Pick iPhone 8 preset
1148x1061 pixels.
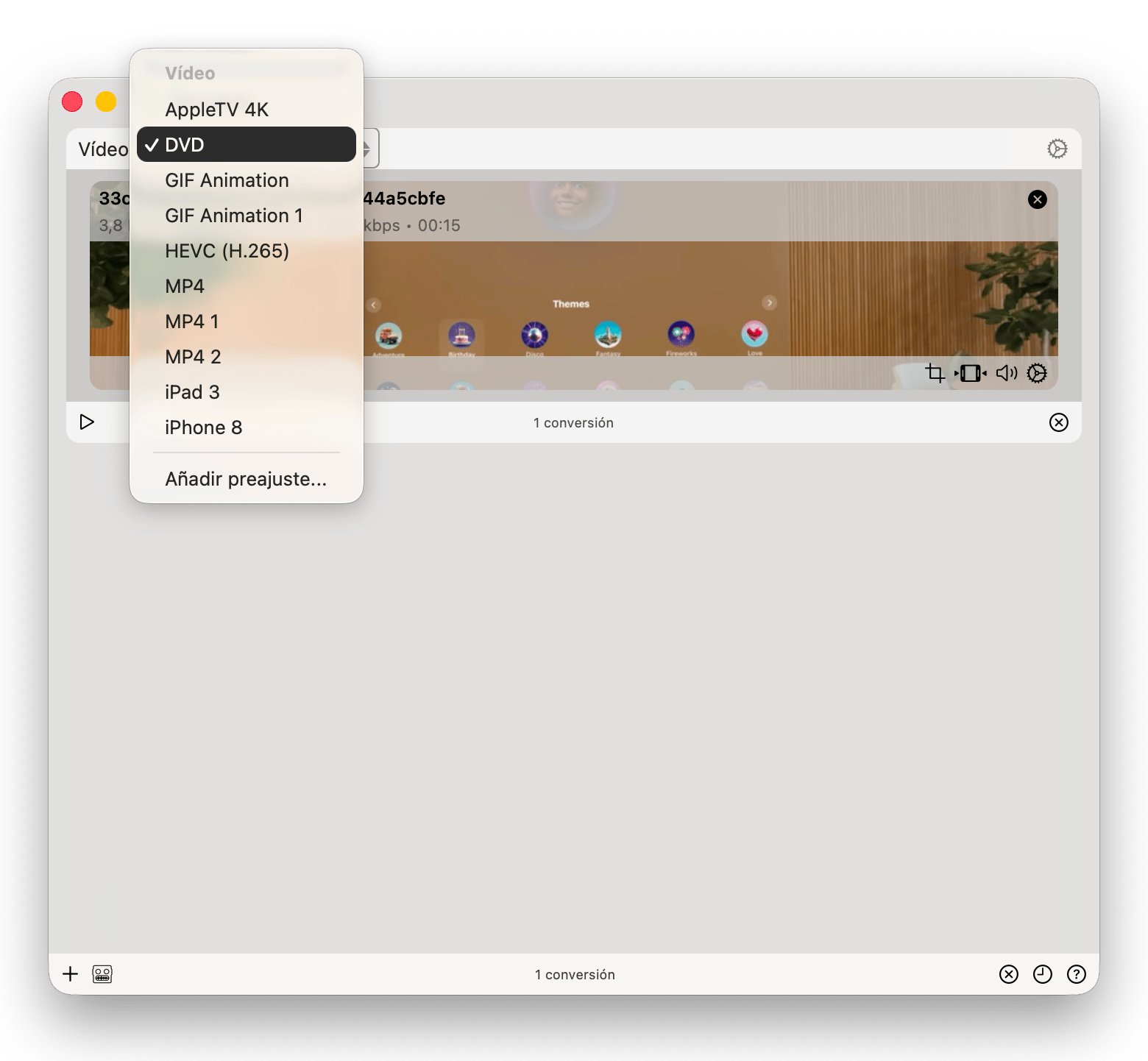(246, 427)
